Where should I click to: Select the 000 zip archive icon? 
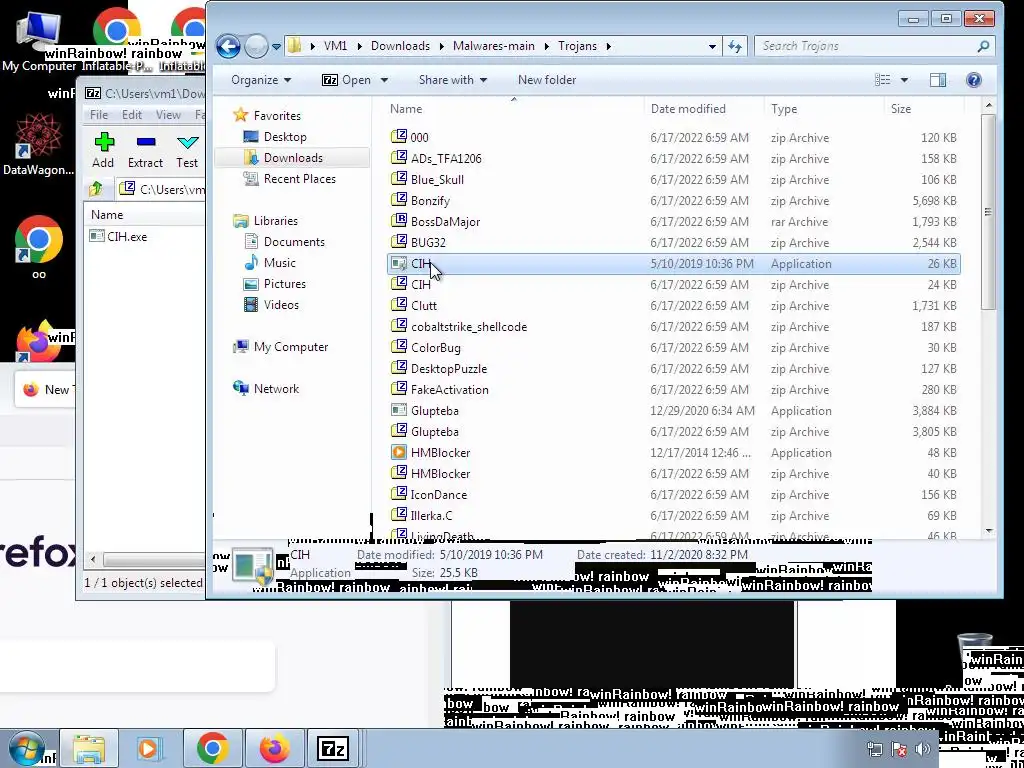click(399, 137)
